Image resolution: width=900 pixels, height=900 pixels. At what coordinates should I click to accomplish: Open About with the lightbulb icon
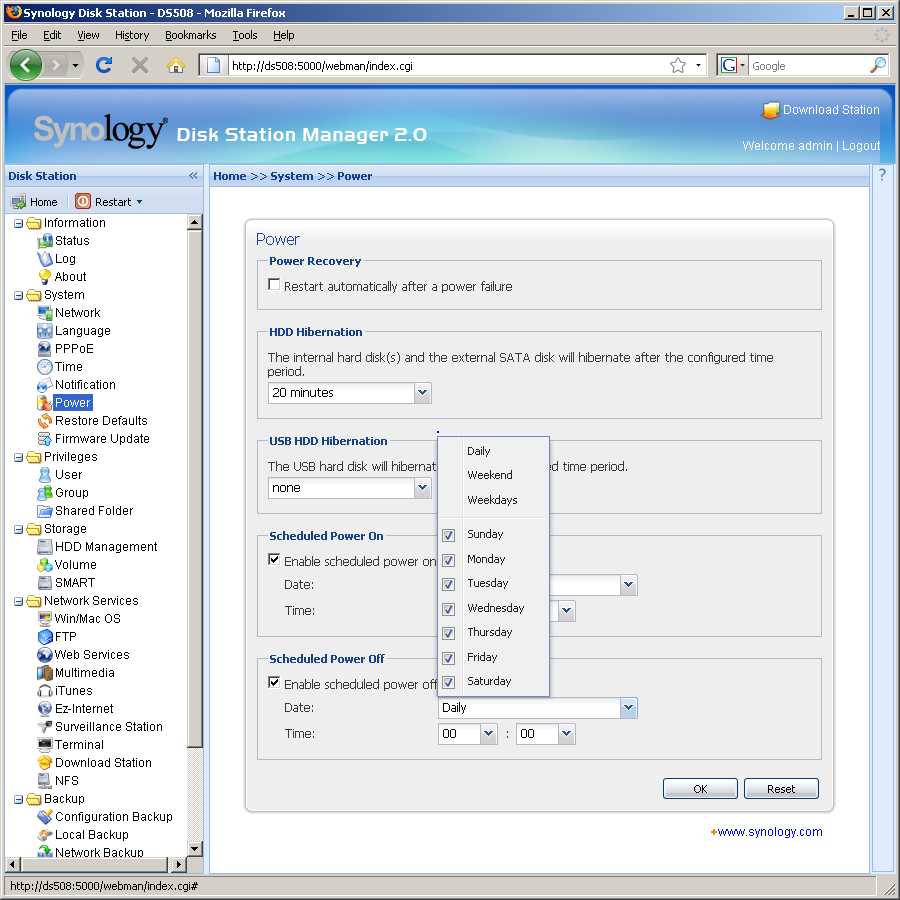[x=45, y=277]
